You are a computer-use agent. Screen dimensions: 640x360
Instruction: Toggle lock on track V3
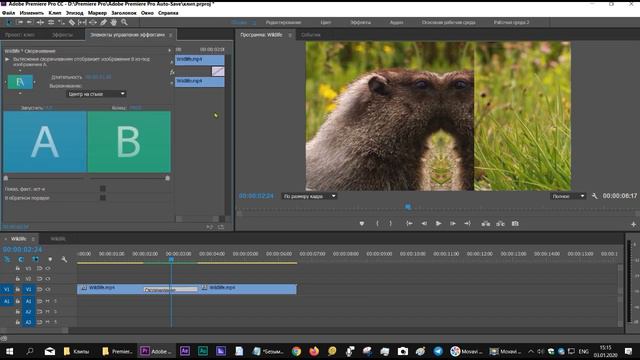[18, 269]
